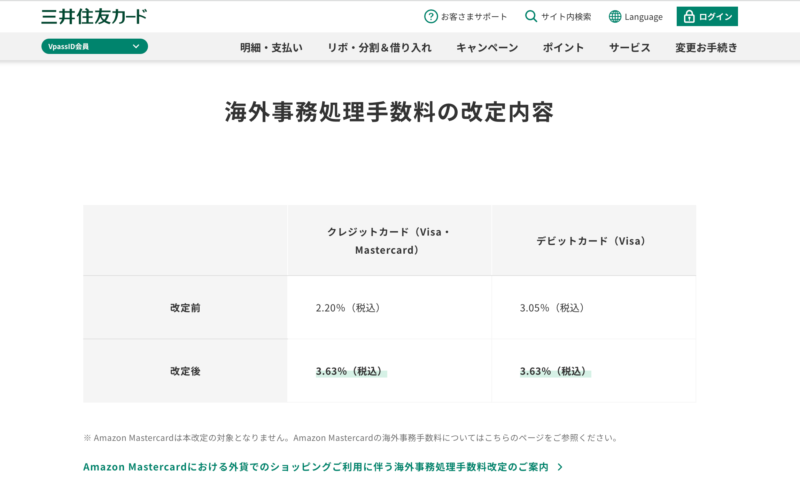Screen dimensions: 800x491
Task: Click the サイト内検索 text link
Action: (566, 16)
